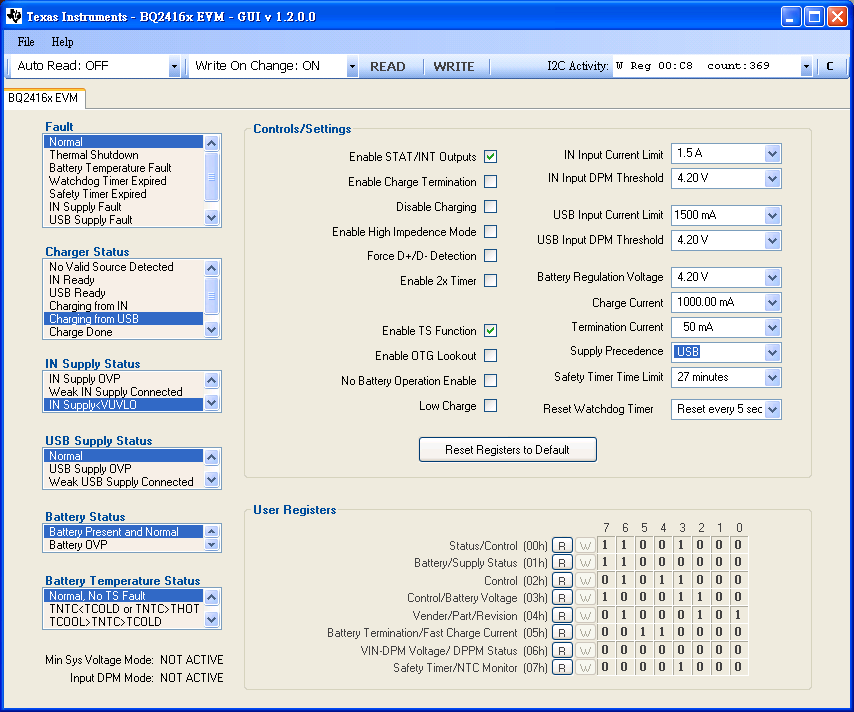Enable High Impedence Mode checkbox
Screen dimensions: 854x712
[490, 232]
